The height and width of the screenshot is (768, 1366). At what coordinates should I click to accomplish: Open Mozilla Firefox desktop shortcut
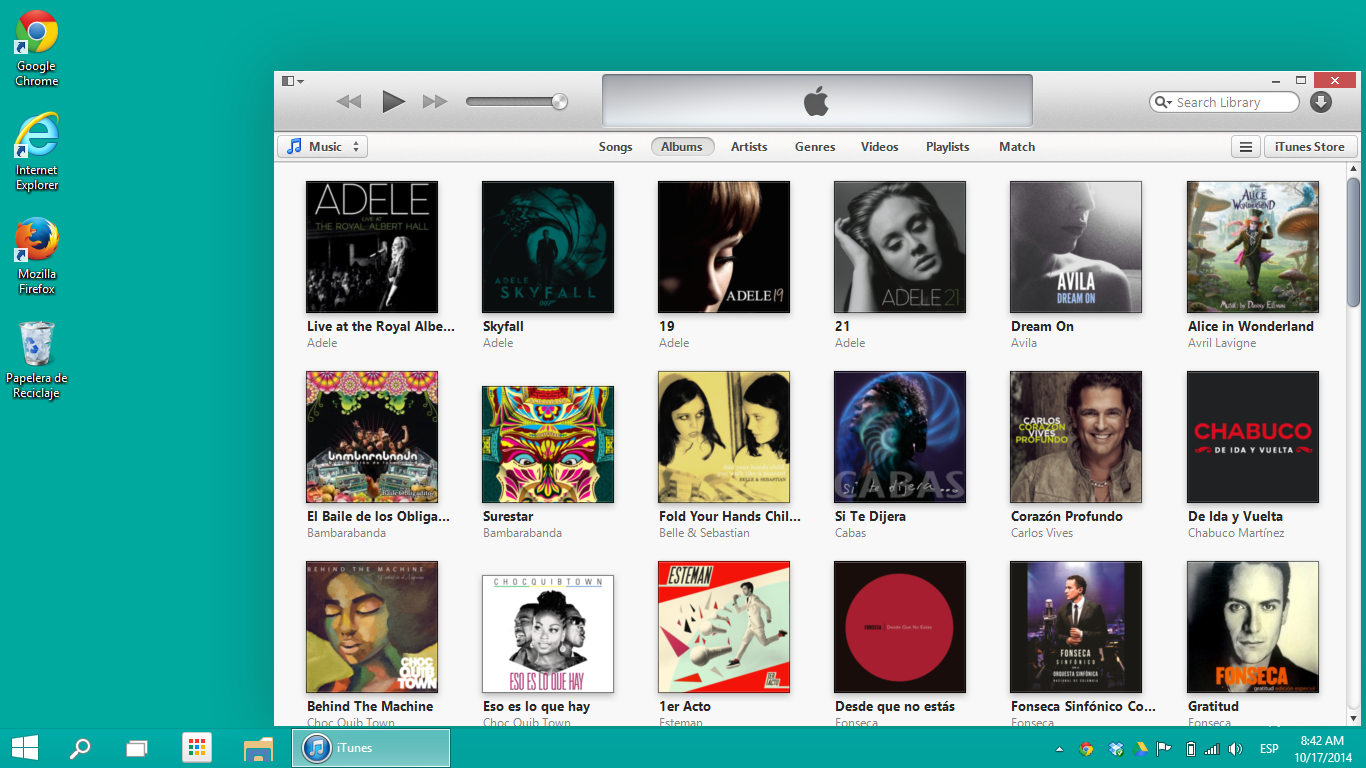click(x=37, y=256)
